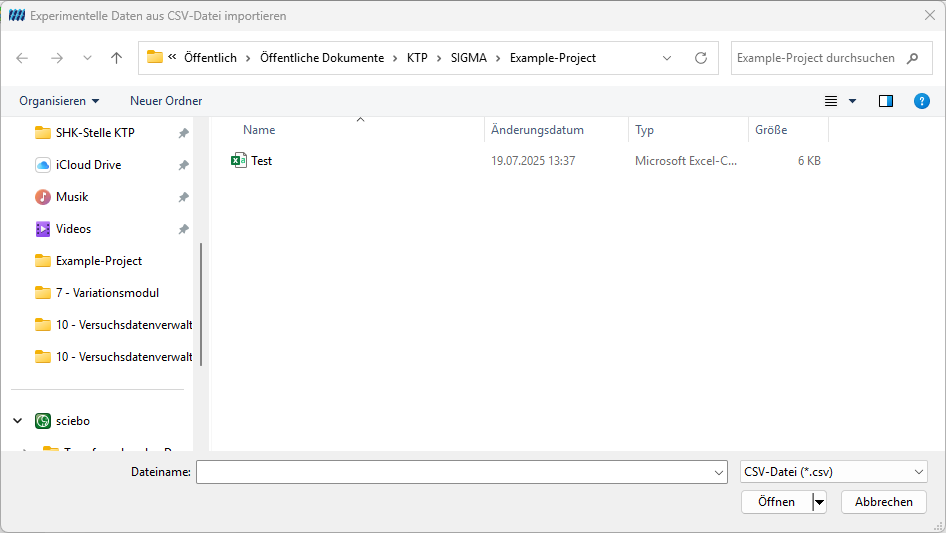The image size is (946, 533).
Task: Click the list view layout icon
Action: (x=831, y=101)
